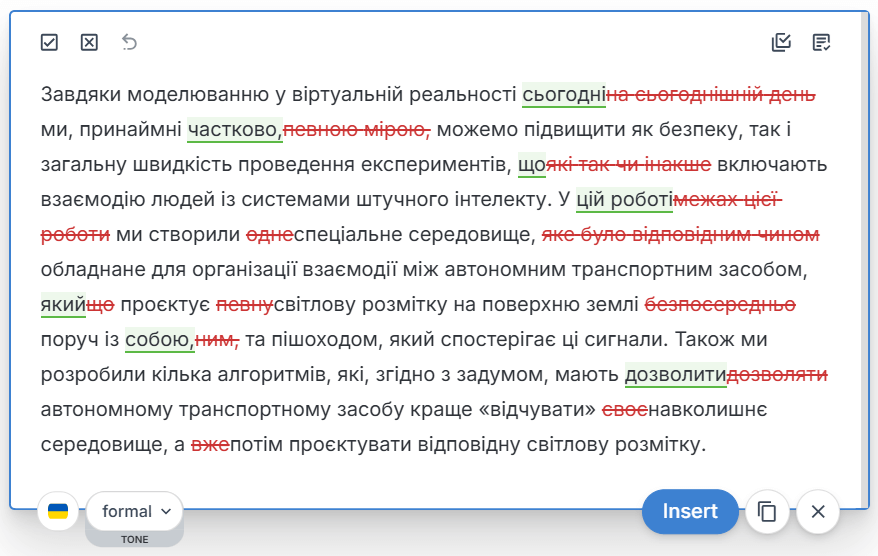Click the show changes checklist icon
878x556 pixels.
pos(781,42)
